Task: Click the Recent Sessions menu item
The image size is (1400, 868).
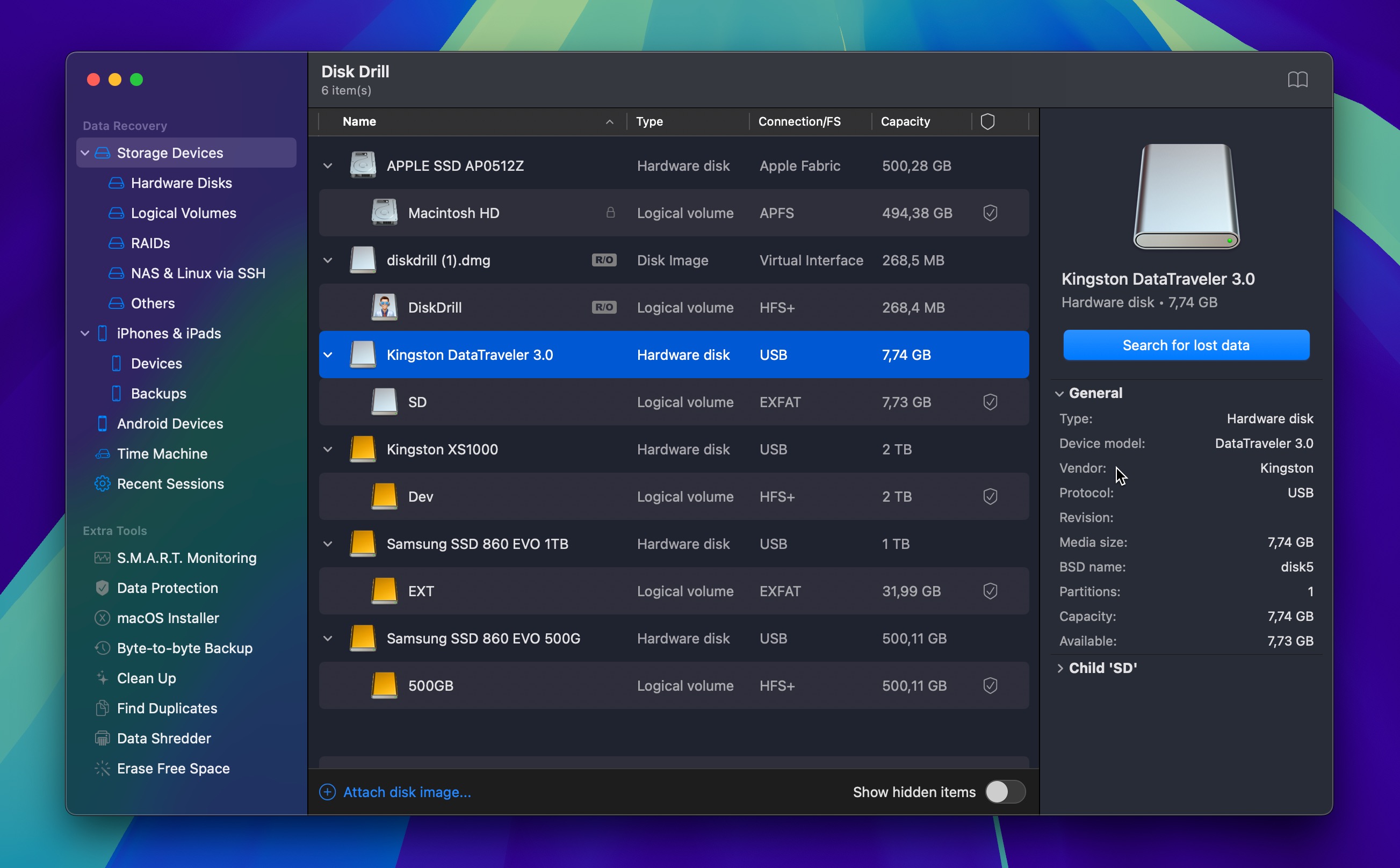Action: point(171,483)
